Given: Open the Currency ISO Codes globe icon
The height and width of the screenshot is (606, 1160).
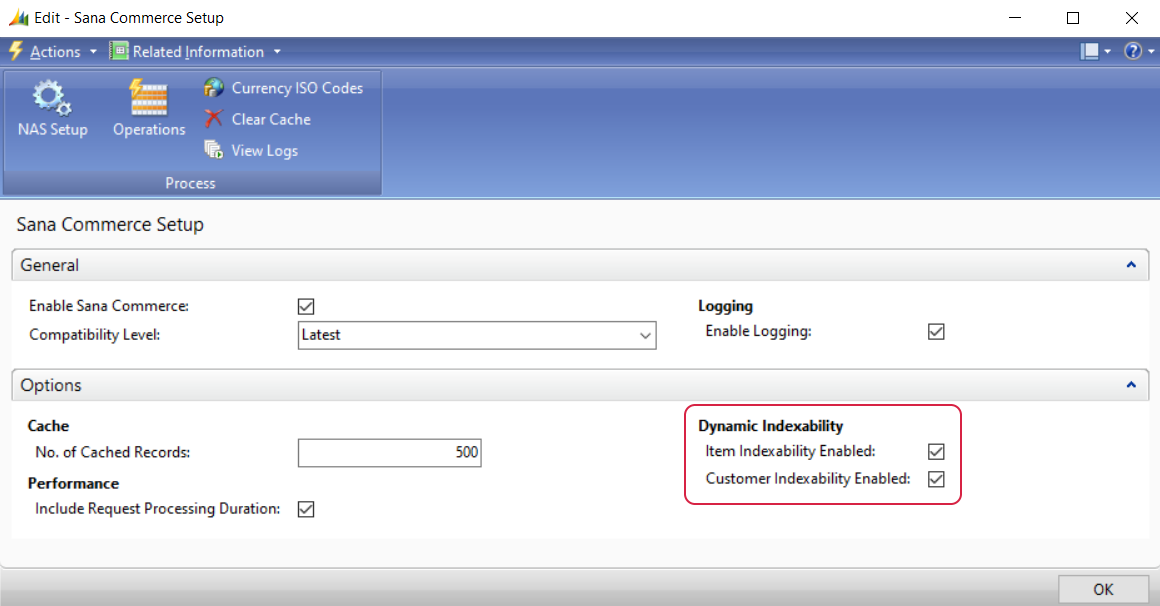Looking at the screenshot, I should (x=214, y=88).
